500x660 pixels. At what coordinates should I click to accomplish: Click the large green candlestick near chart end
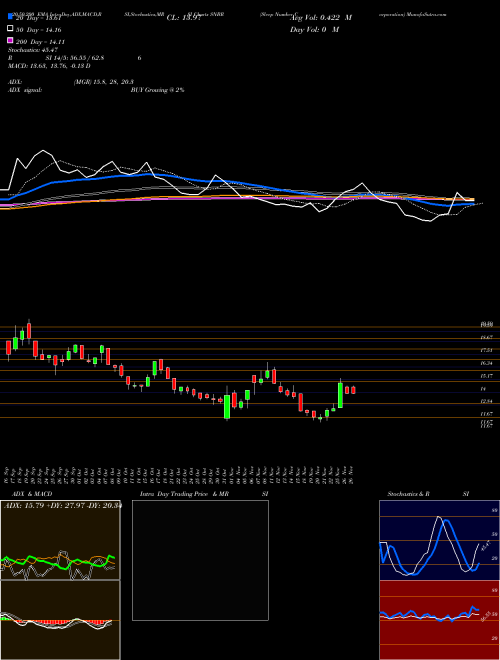[340, 394]
